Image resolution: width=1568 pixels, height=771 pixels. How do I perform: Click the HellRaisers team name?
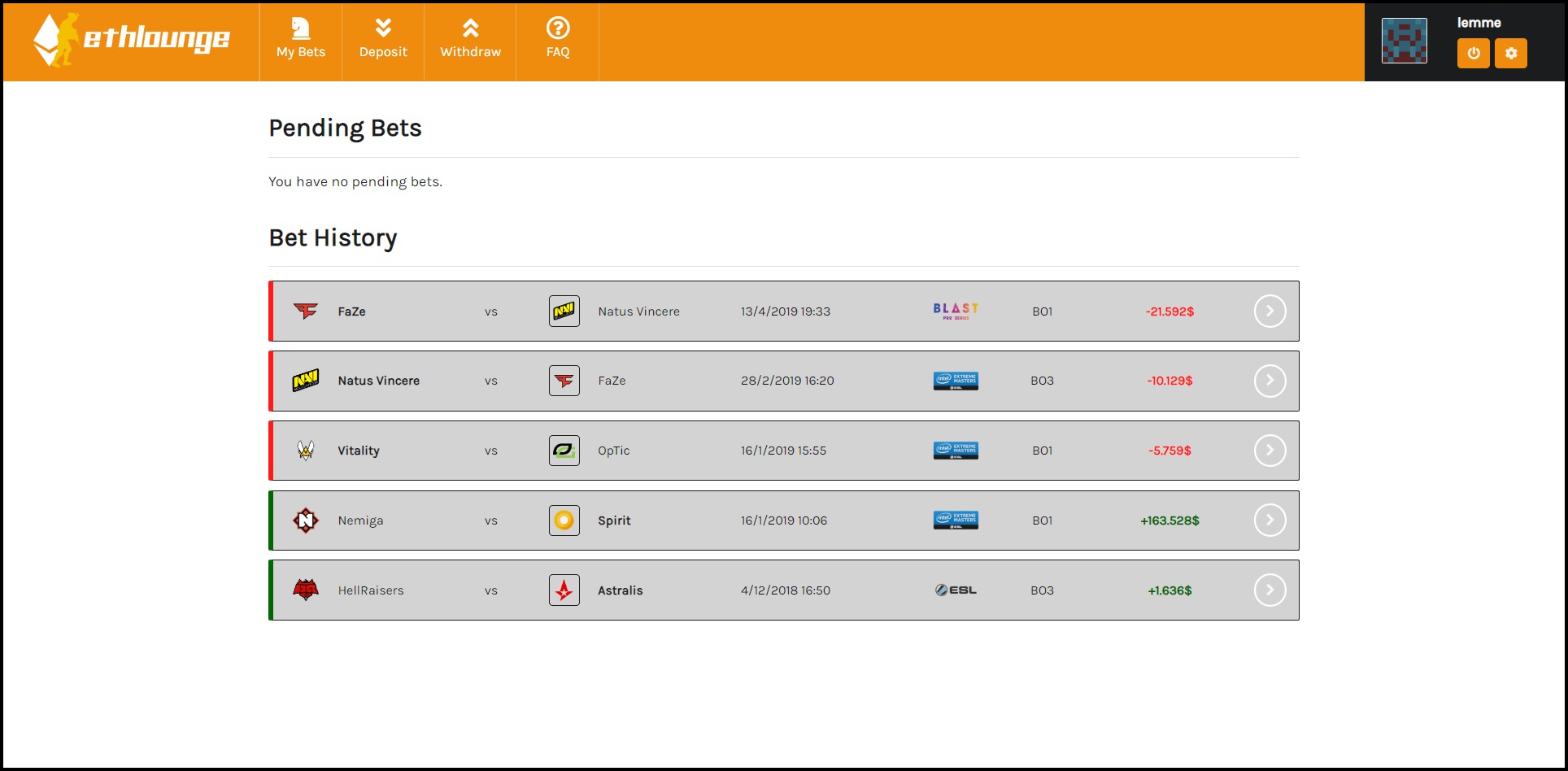371,590
